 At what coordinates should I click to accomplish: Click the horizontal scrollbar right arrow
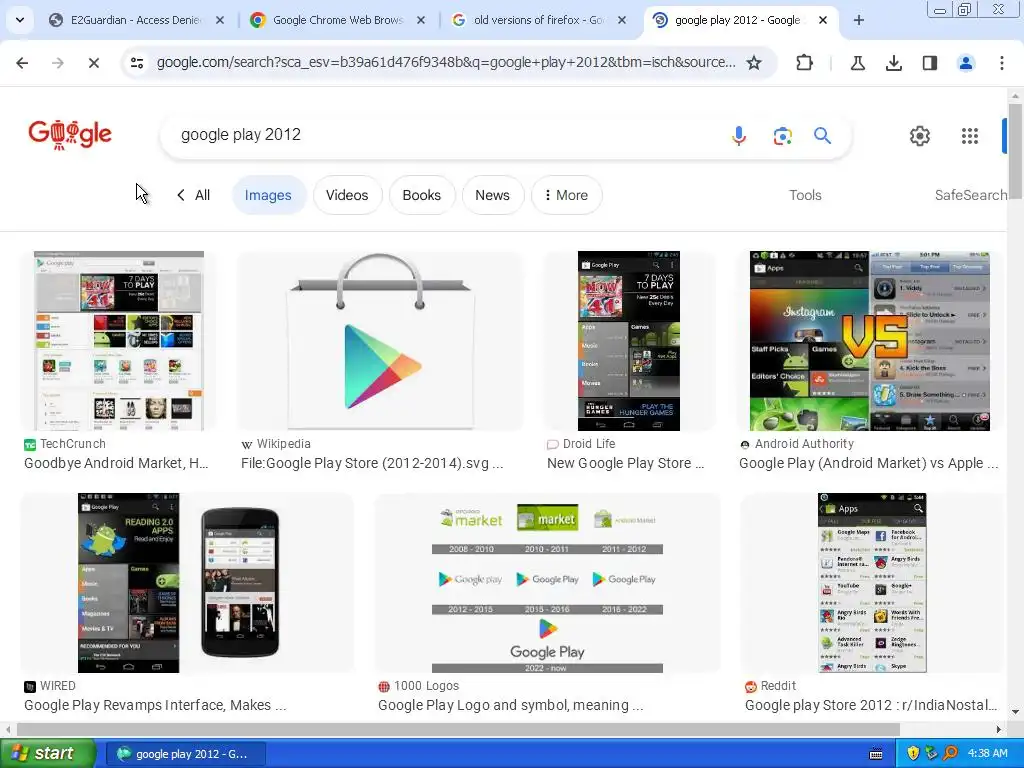pos(999,729)
